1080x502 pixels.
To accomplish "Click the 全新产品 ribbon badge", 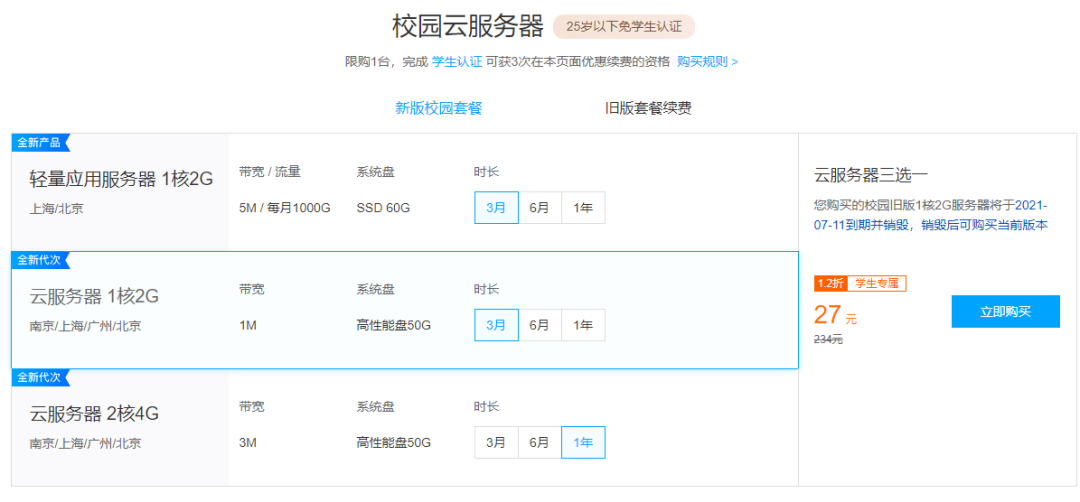I will [41, 143].
